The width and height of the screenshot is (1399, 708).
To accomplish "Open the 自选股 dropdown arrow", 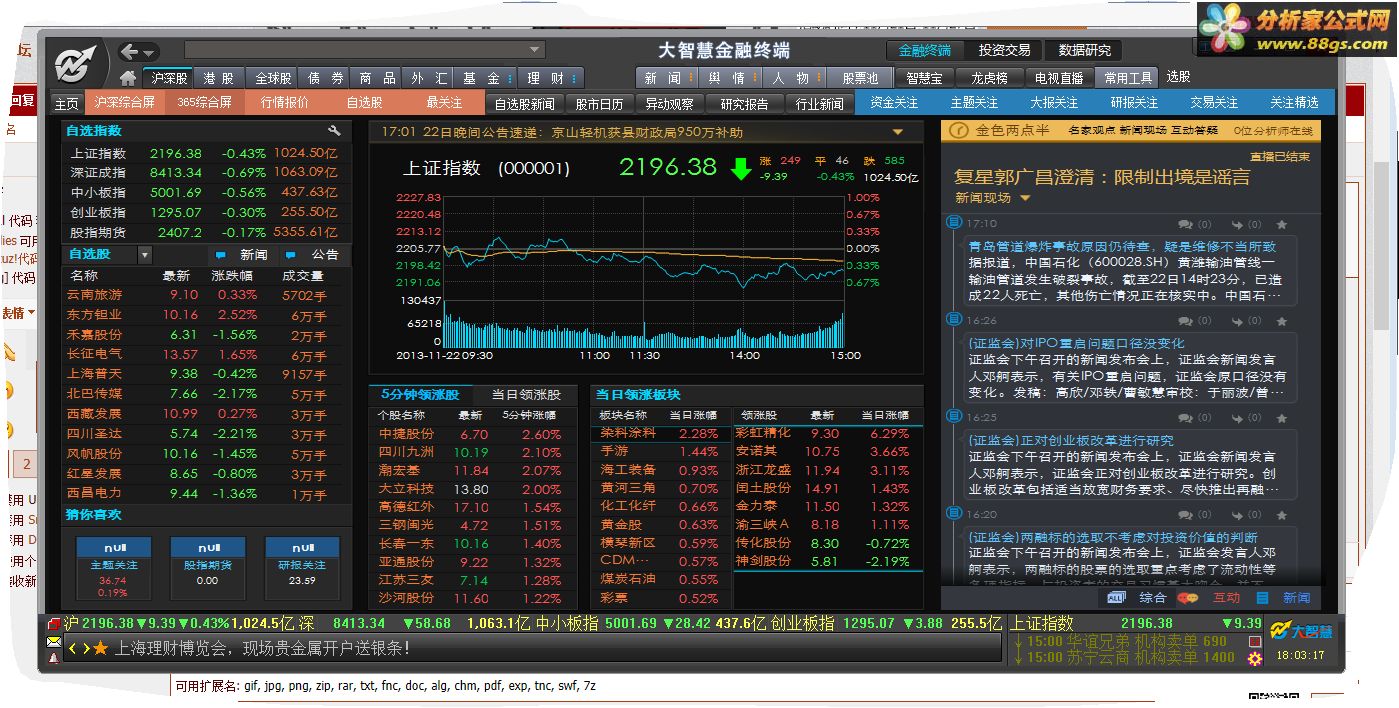I will coord(145,255).
